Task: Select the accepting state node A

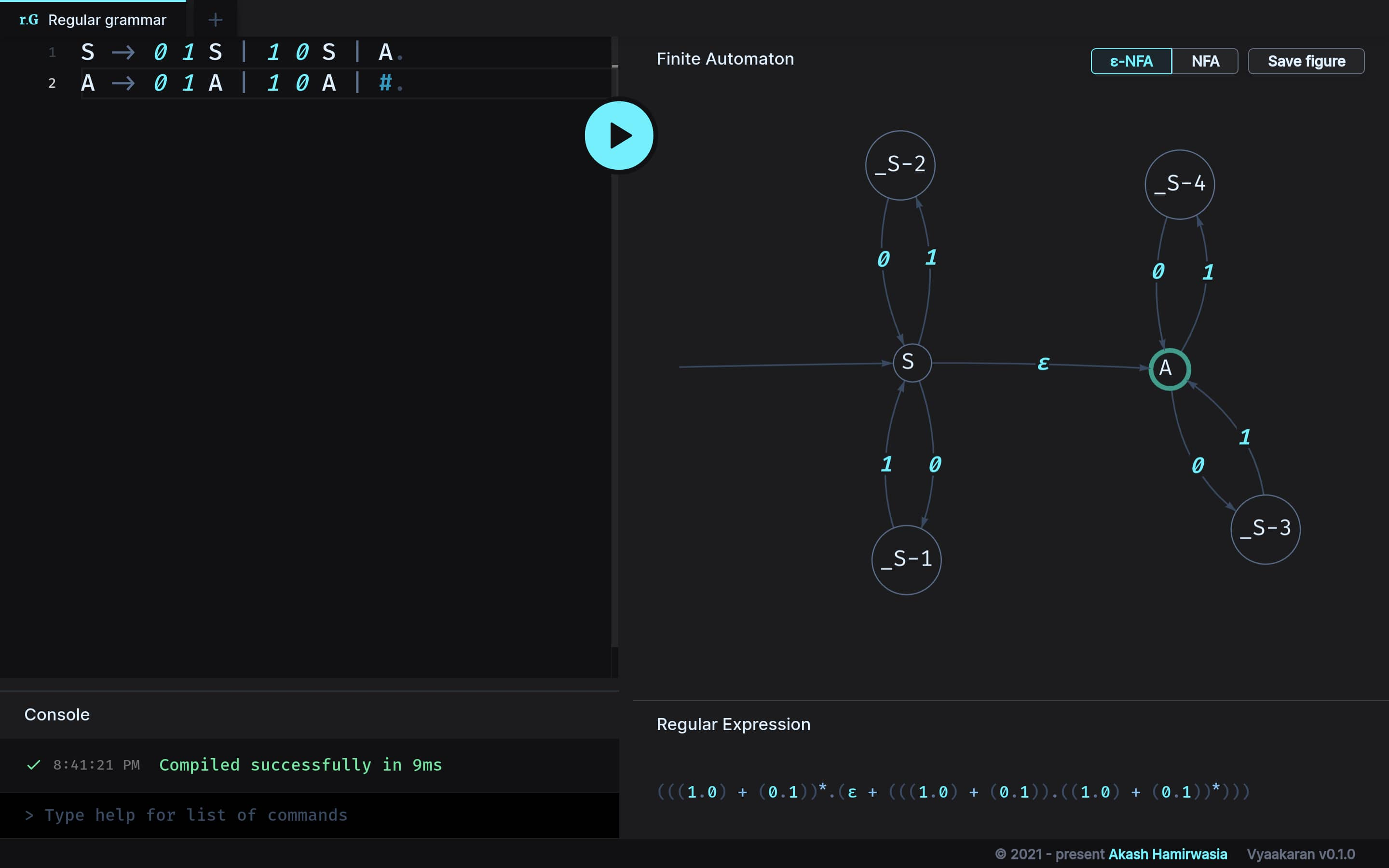Action: click(1169, 369)
